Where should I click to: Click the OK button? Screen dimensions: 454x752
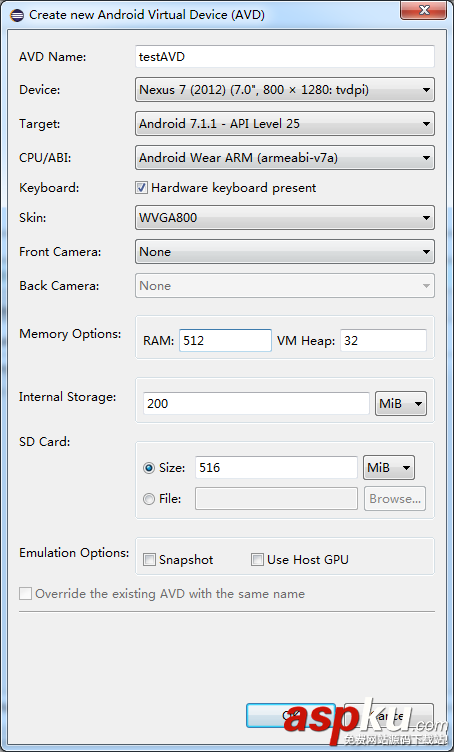tap(291, 716)
